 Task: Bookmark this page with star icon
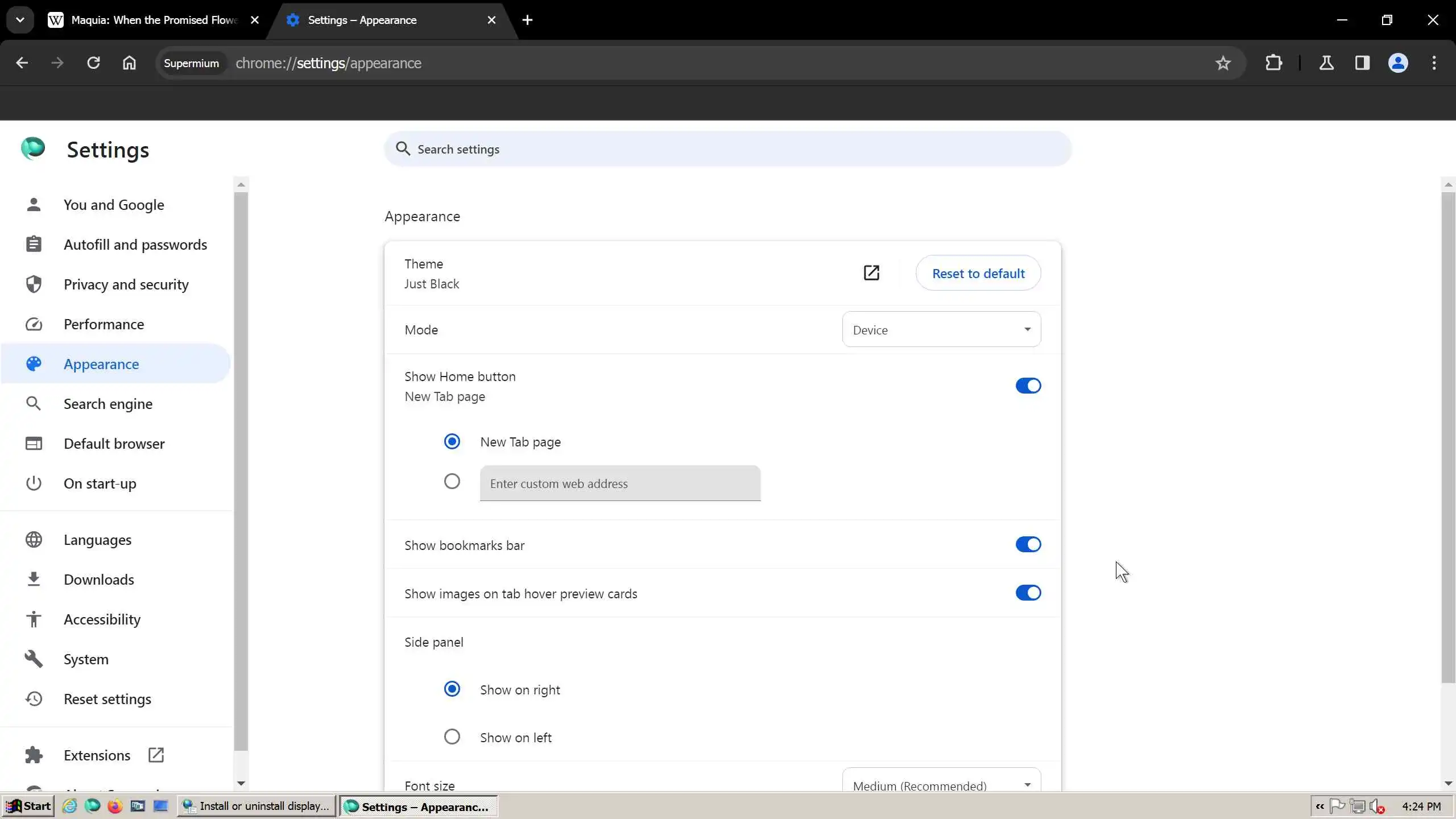pos(1223,63)
